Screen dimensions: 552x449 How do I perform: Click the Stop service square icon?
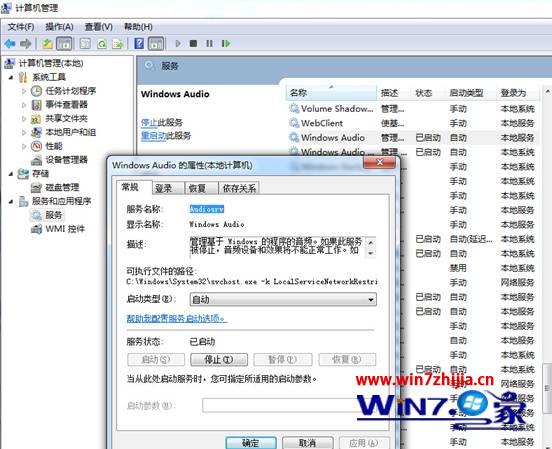click(193, 43)
